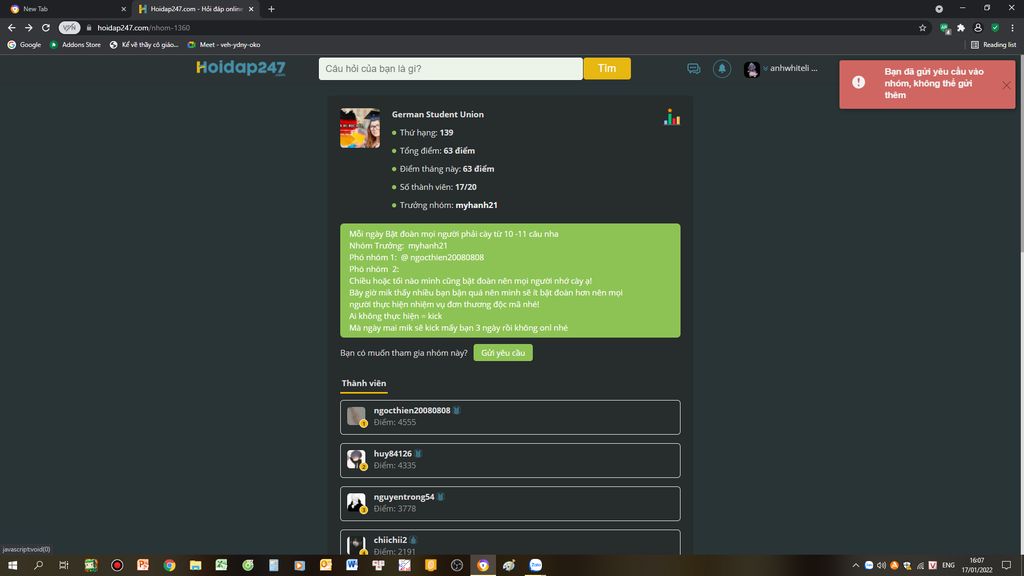This screenshot has width=1024, height=576.
Task: Open File Explorer from the taskbar
Action: tap(195, 565)
